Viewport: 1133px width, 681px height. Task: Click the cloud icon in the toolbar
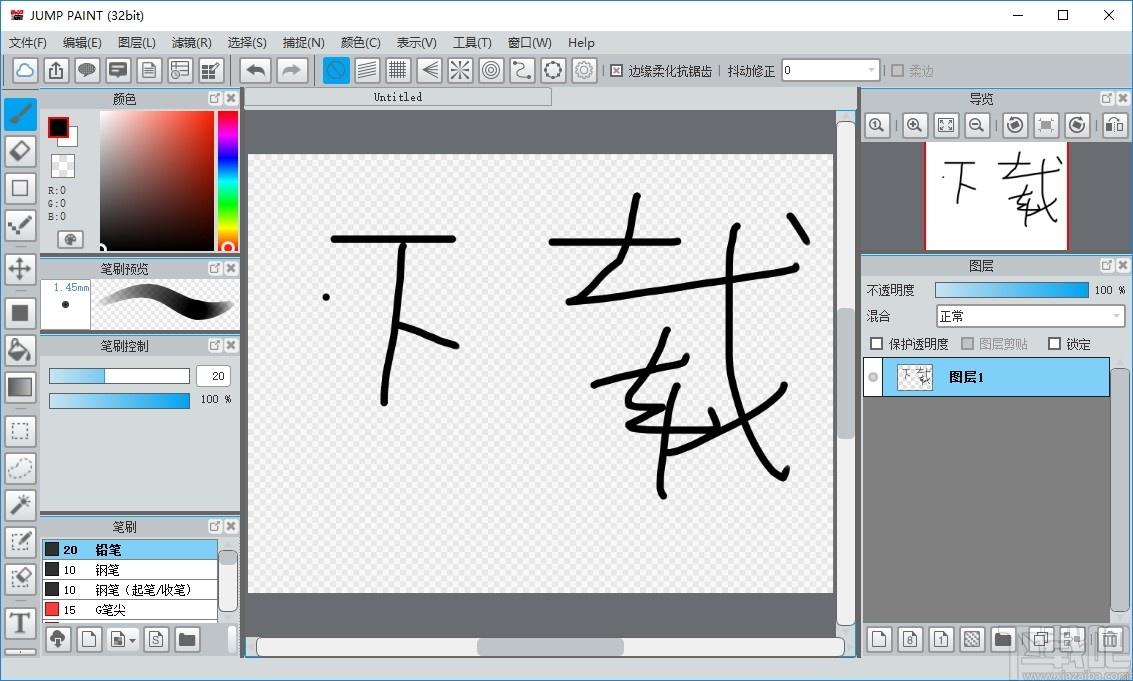tap(25, 70)
